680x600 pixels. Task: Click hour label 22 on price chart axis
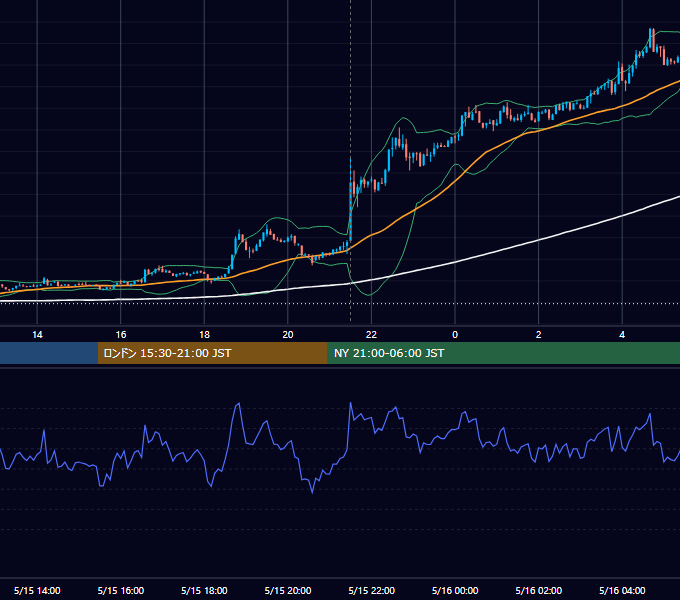pyautogui.click(x=371, y=335)
